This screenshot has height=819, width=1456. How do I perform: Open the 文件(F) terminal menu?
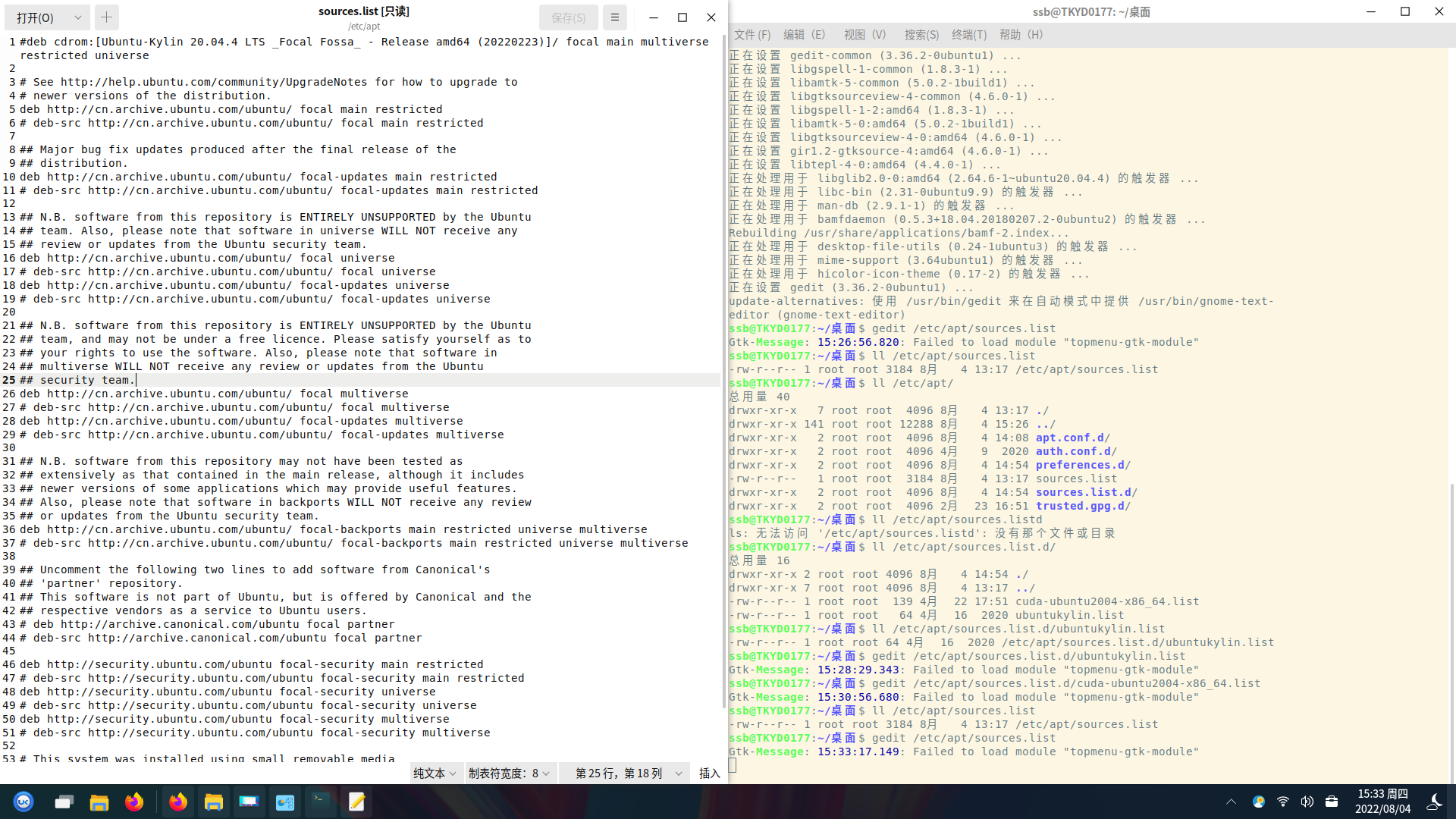coord(752,35)
